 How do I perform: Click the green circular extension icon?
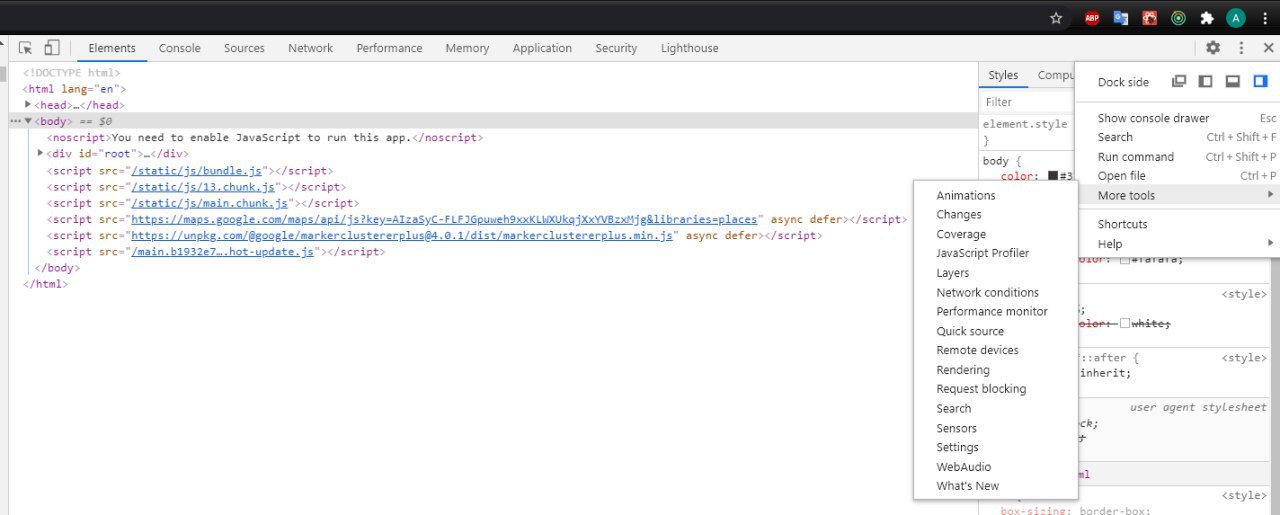[1179, 17]
